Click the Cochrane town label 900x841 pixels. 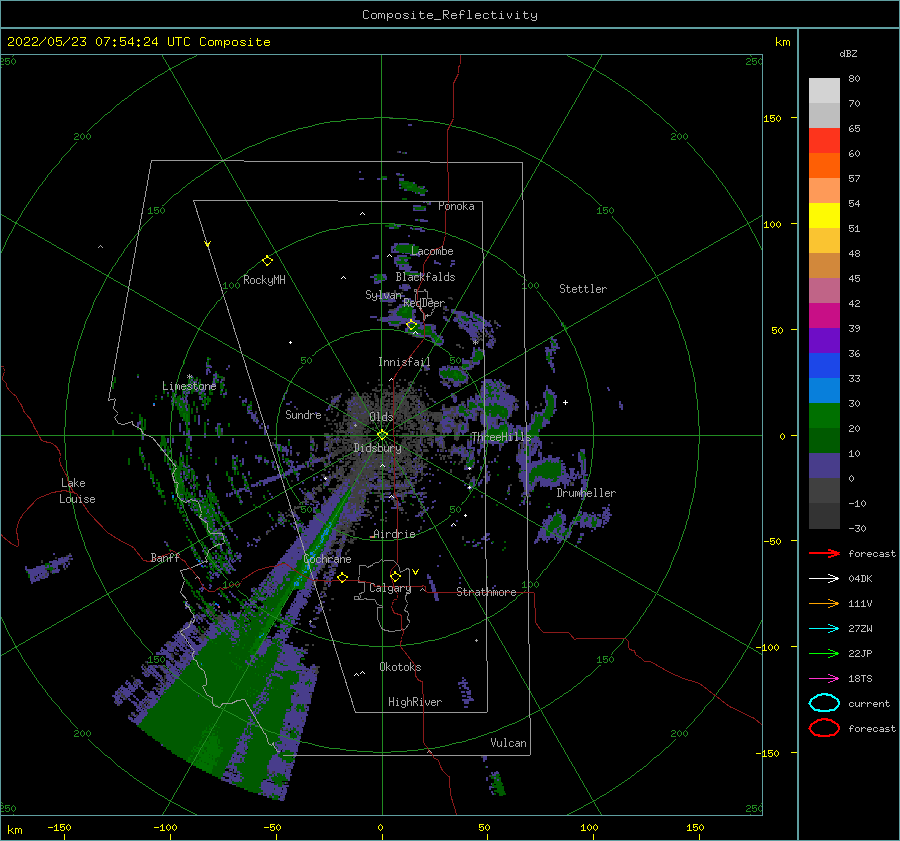click(x=327, y=559)
